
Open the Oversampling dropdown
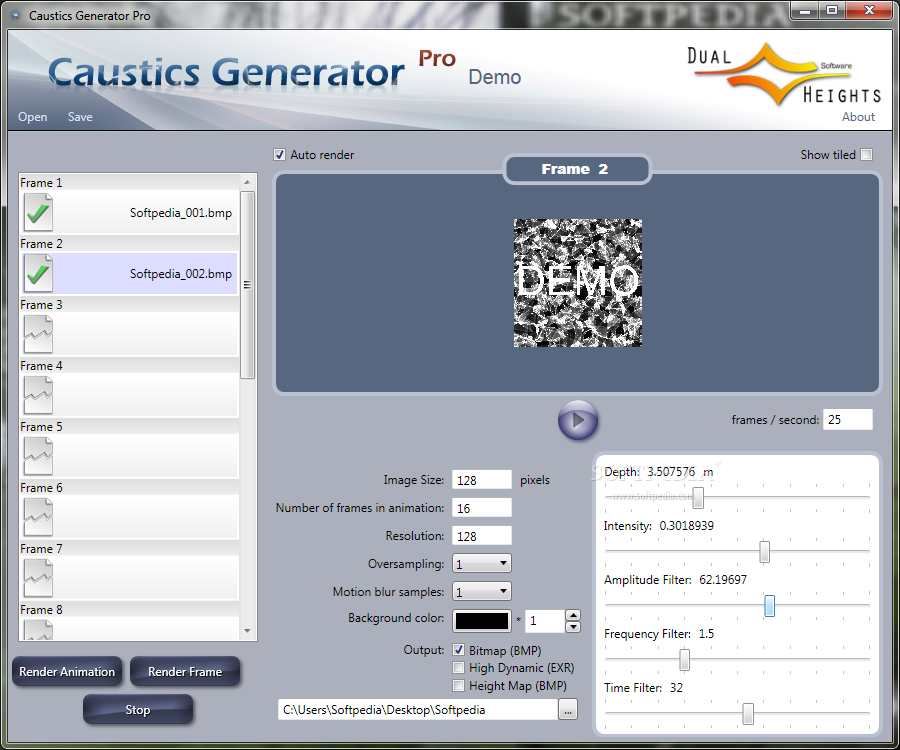pyautogui.click(x=482, y=564)
